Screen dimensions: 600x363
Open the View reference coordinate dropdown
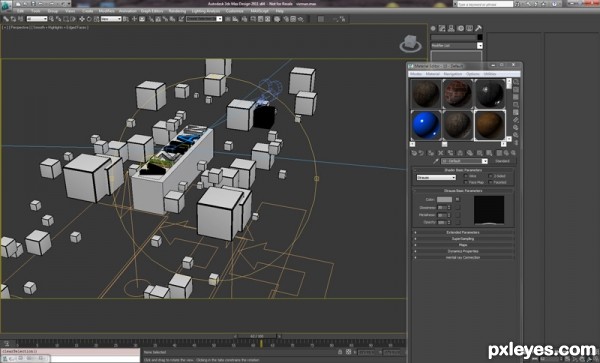click(x=111, y=19)
